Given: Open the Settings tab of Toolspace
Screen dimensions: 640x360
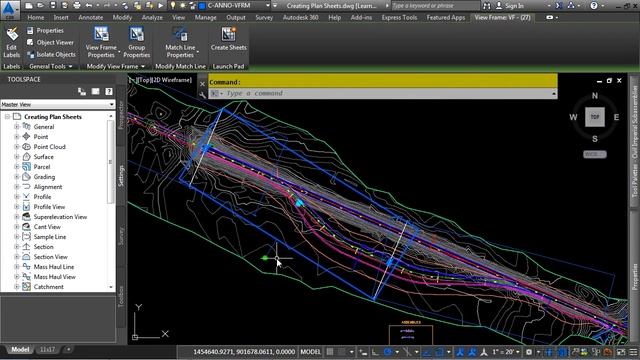Looking at the screenshot, I should (x=121, y=176).
